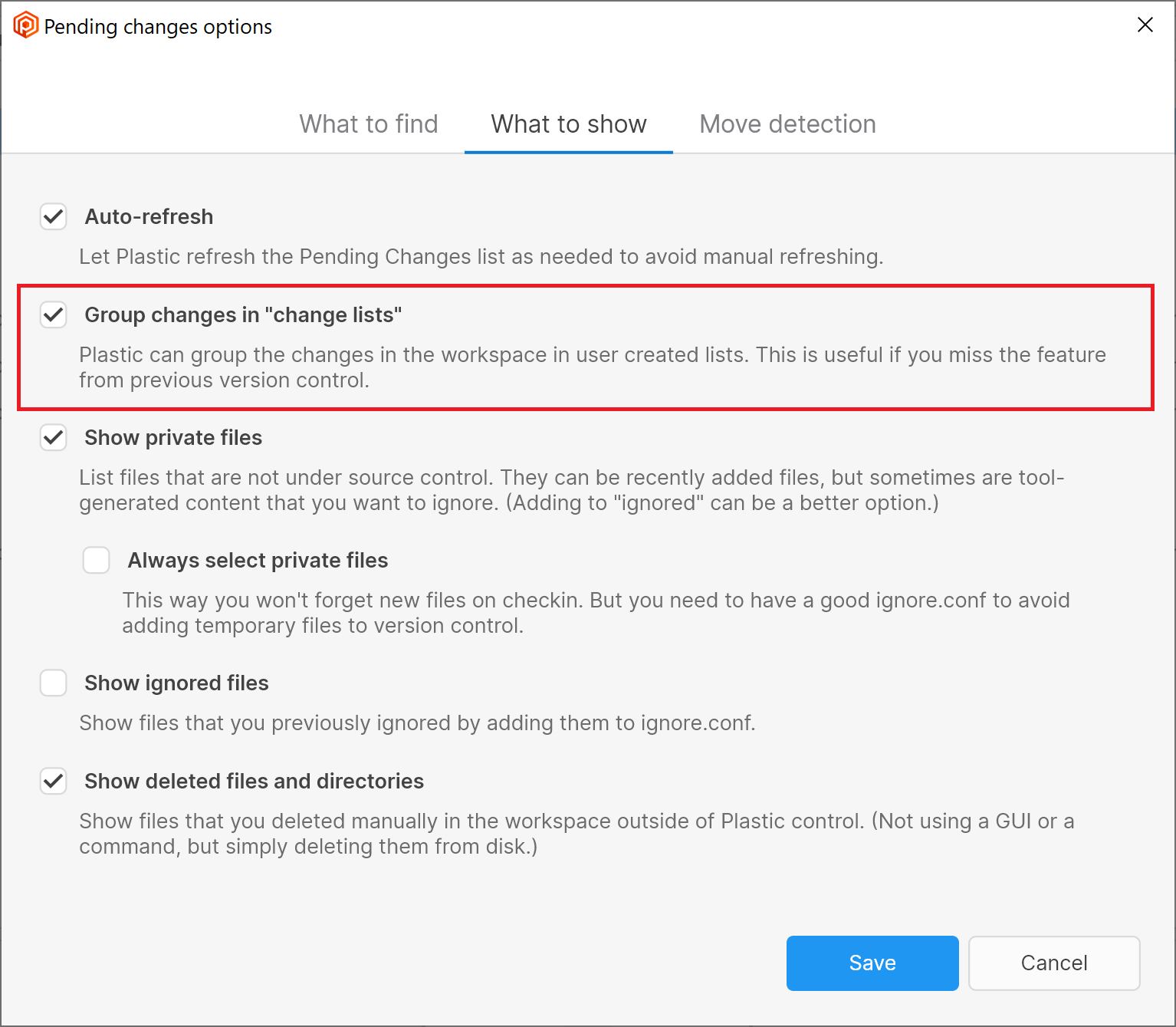Switch to the What to find tab
Viewport: 1176px width, 1027px height.
point(369,124)
